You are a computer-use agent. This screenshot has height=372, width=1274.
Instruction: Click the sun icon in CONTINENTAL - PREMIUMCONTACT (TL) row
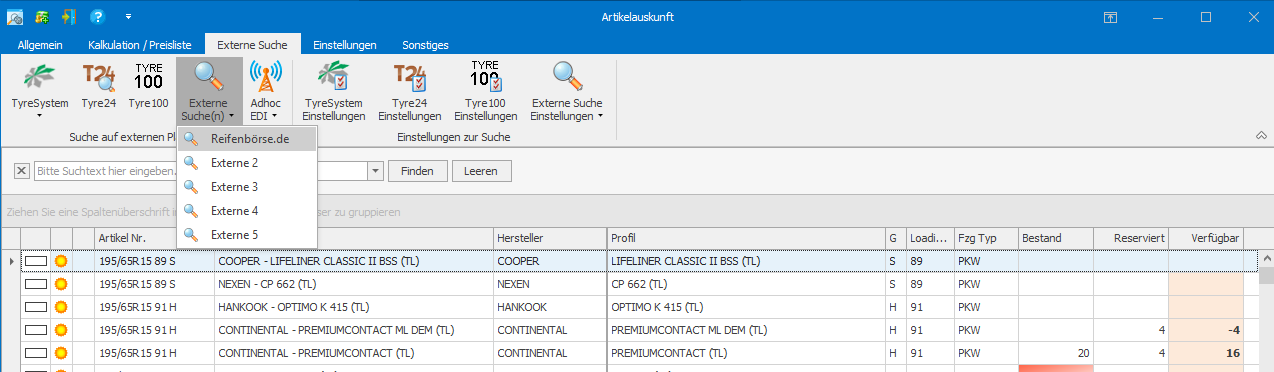pyautogui.click(x=61, y=353)
